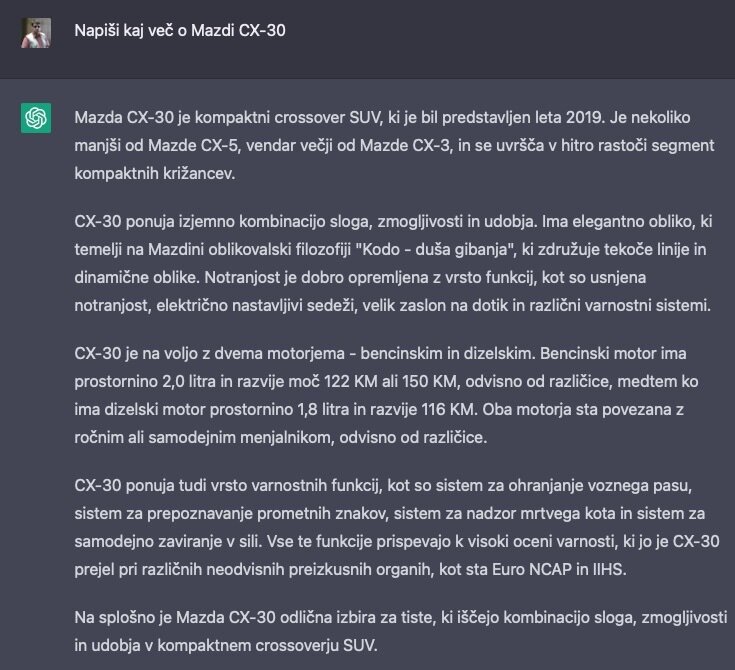Click the closing paragraph starting "Na splošno"
Screen dimensions: 735x670
pos(401,631)
